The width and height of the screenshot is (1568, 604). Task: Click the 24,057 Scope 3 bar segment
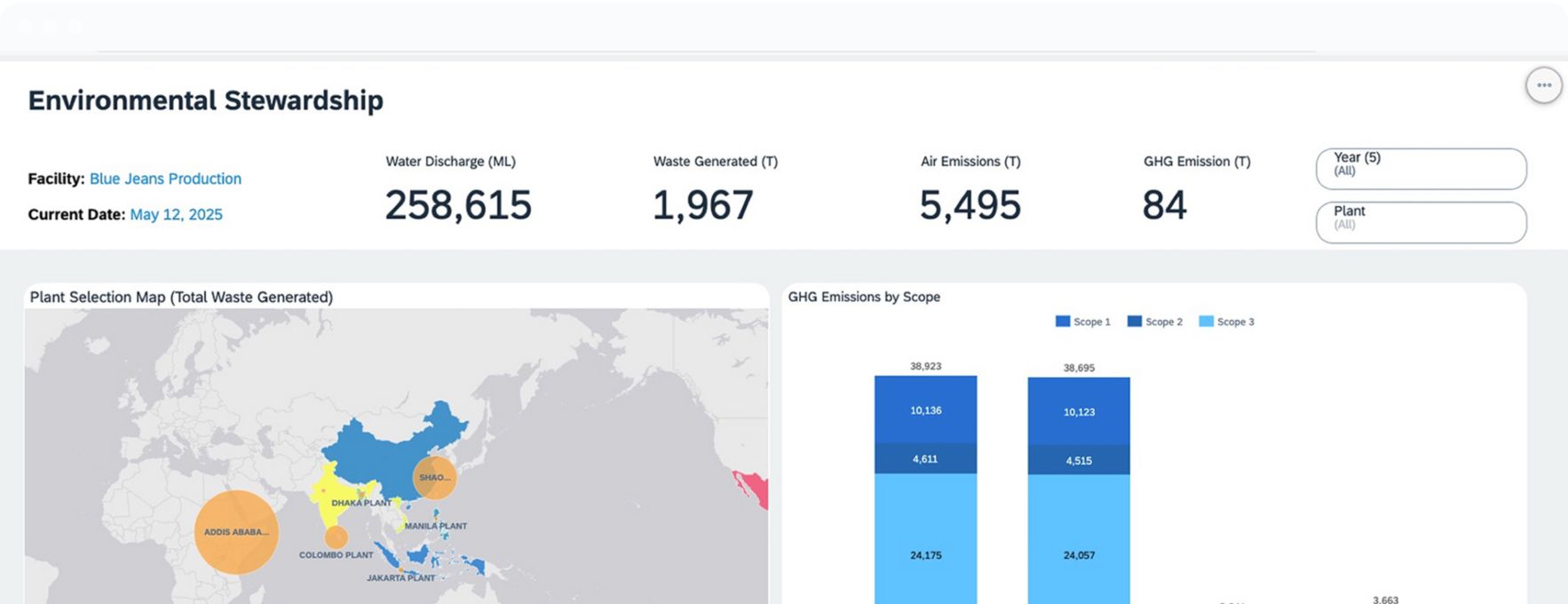click(x=1079, y=555)
